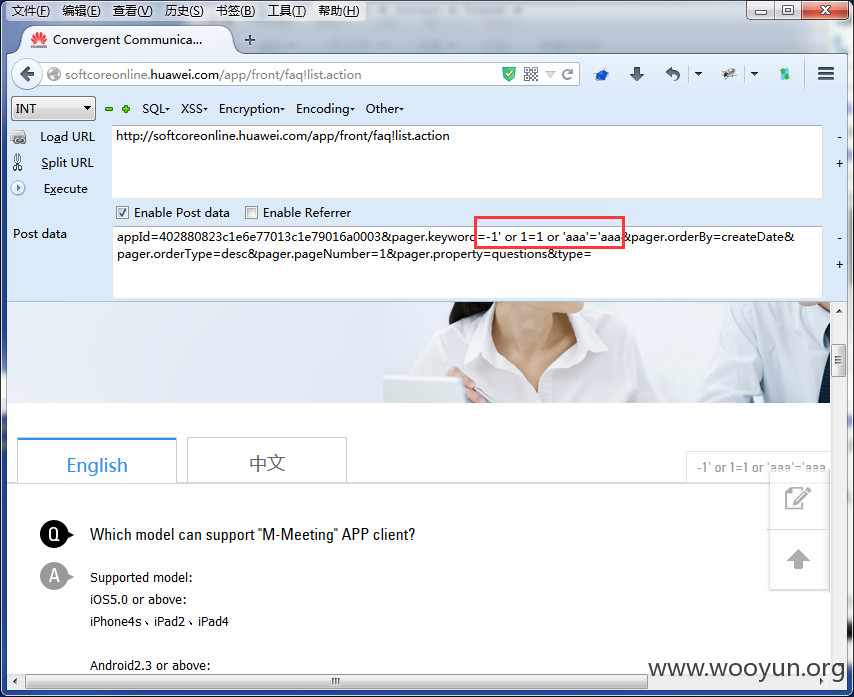The height and width of the screenshot is (697, 854).
Task: Open the QR code icon in address bar
Action: coord(530,74)
